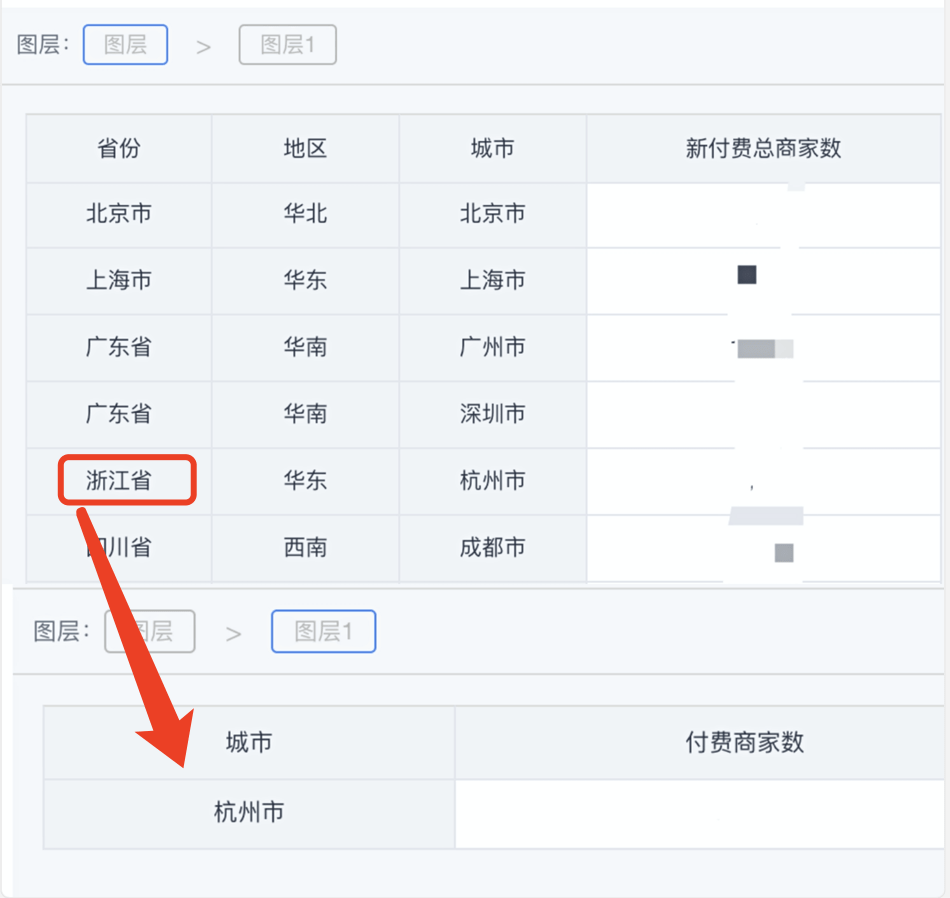This screenshot has height=898, width=950.
Task: Click the 西南 region cell
Action: pyautogui.click(x=305, y=548)
